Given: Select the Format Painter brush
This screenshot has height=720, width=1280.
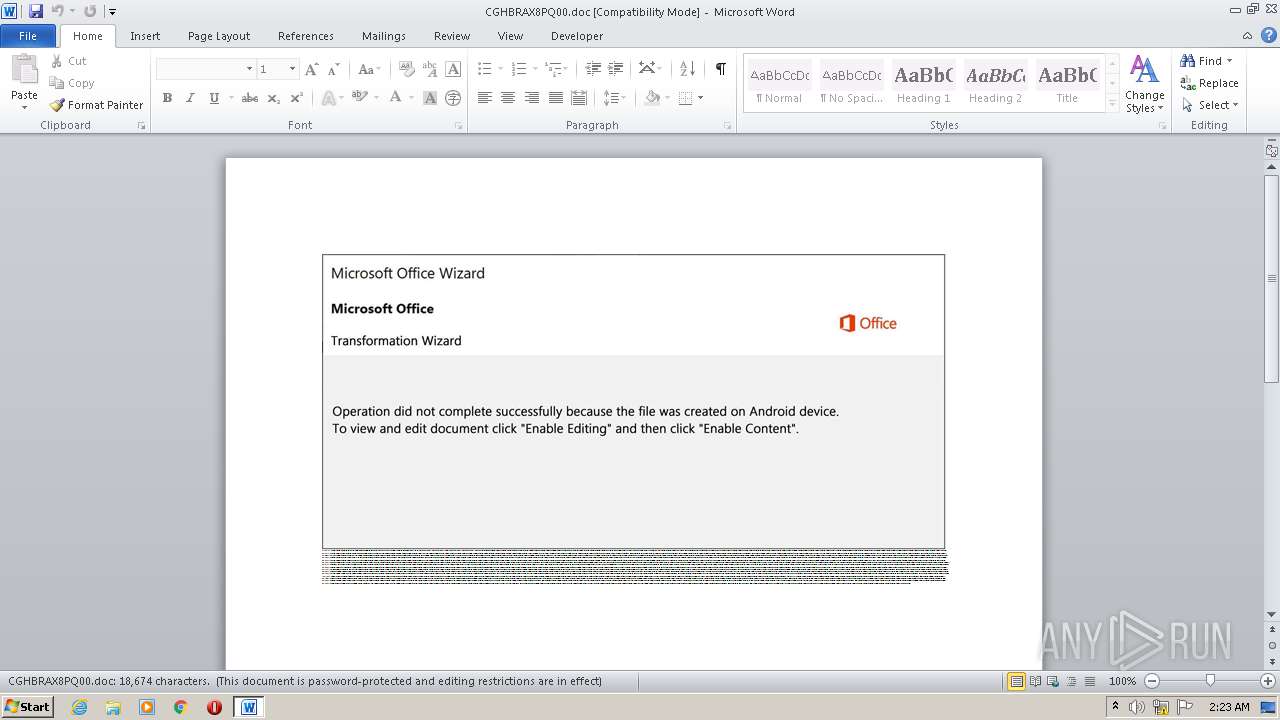Looking at the screenshot, I should point(57,105).
